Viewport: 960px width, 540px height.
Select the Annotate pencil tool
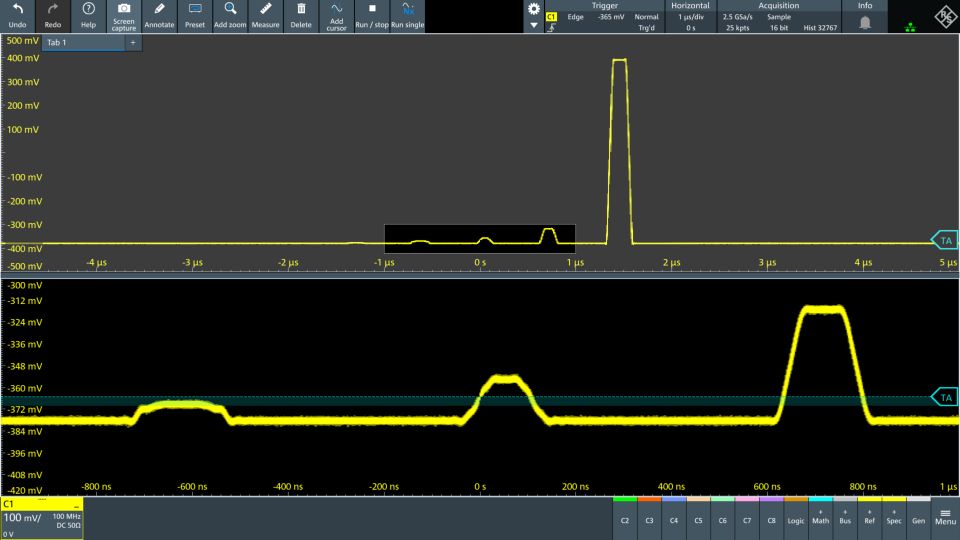[x=159, y=9]
